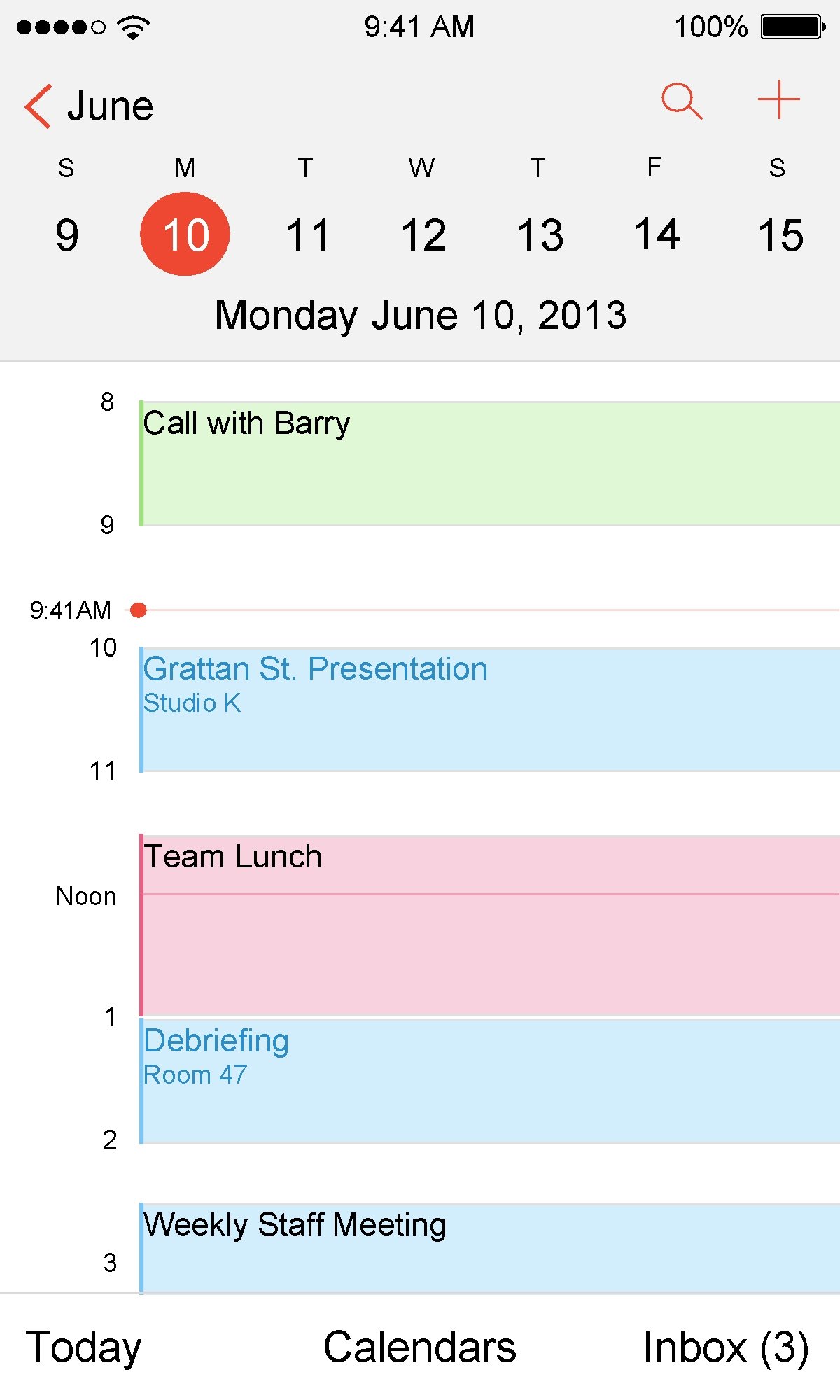The width and height of the screenshot is (840, 1400).
Task: Tap the battery icon in status bar
Action: [x=793, y=27]
